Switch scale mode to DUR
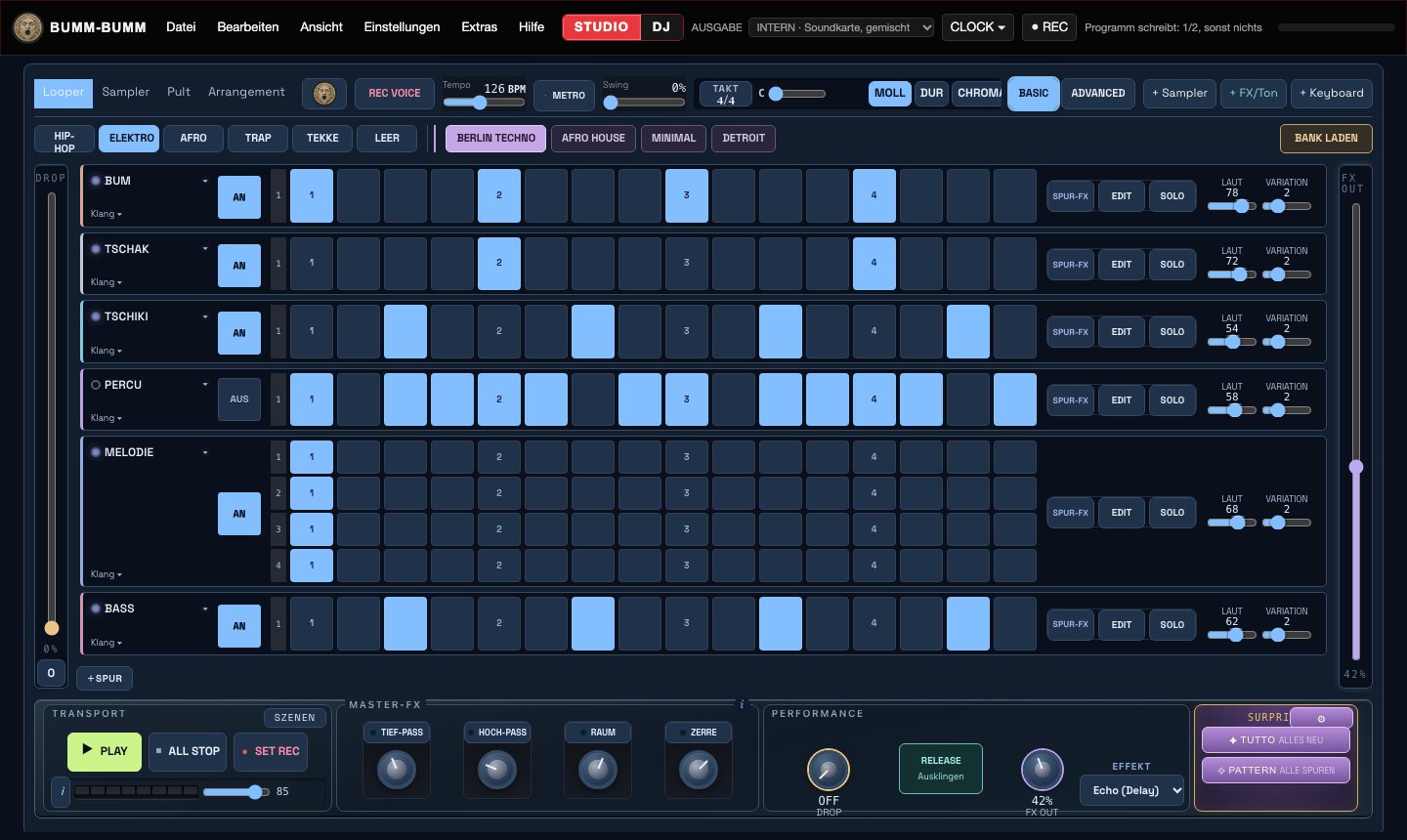 point(932,94)
